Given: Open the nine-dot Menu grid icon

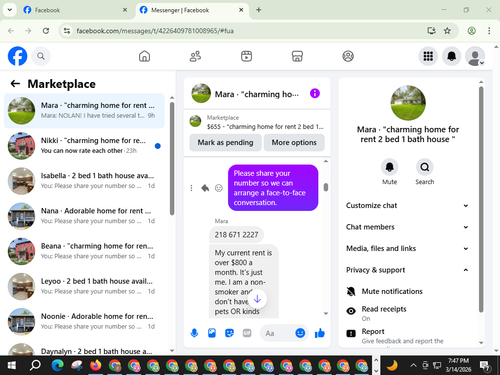Looking at the screenshot, I should pos(428,56).
